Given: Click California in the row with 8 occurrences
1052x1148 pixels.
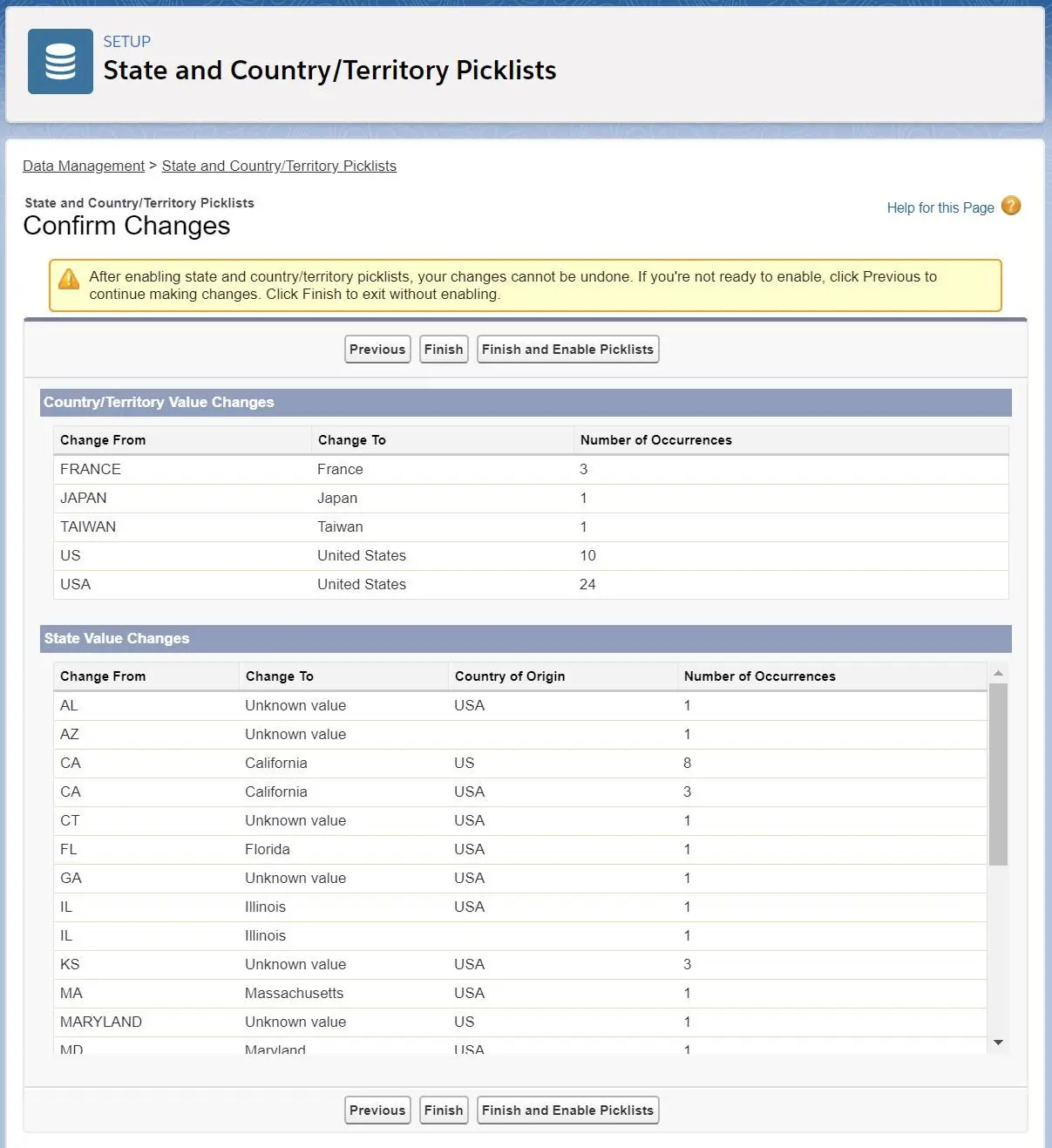Looking at the screenshot, I should pyautogui.click(x=276, y=763).
